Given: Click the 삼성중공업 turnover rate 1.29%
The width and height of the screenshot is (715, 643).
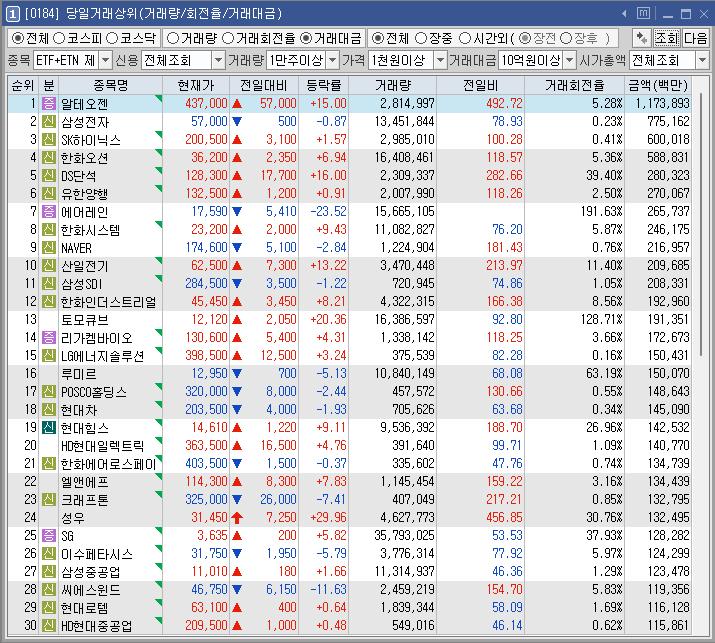Looking at the screenshot, I should 607,571.
